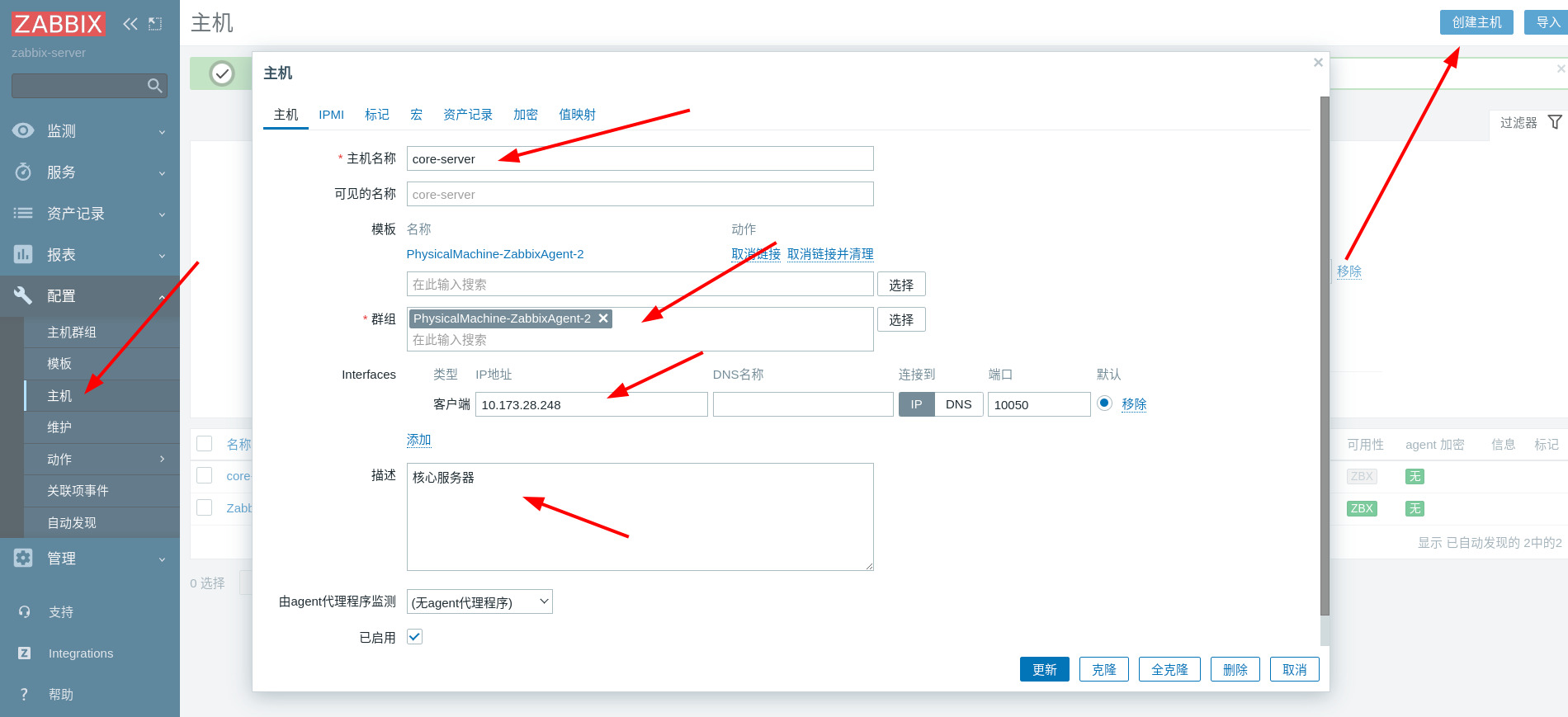The width and height of the screenshot is (1568, 717).
Task: Switch connection mode to DNS
Action: [958, 404]
